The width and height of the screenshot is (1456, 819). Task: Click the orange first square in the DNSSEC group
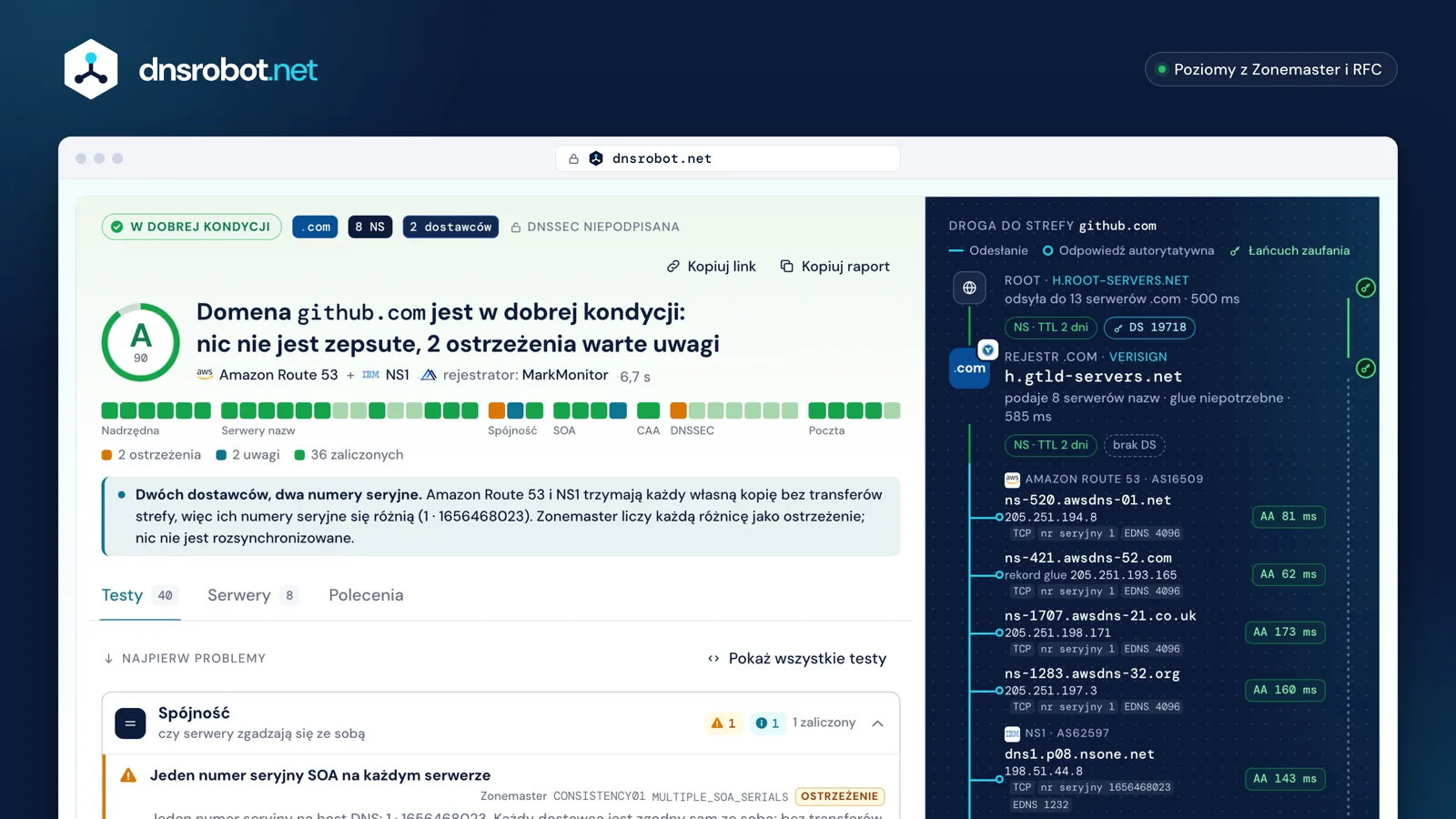(679, 410)
